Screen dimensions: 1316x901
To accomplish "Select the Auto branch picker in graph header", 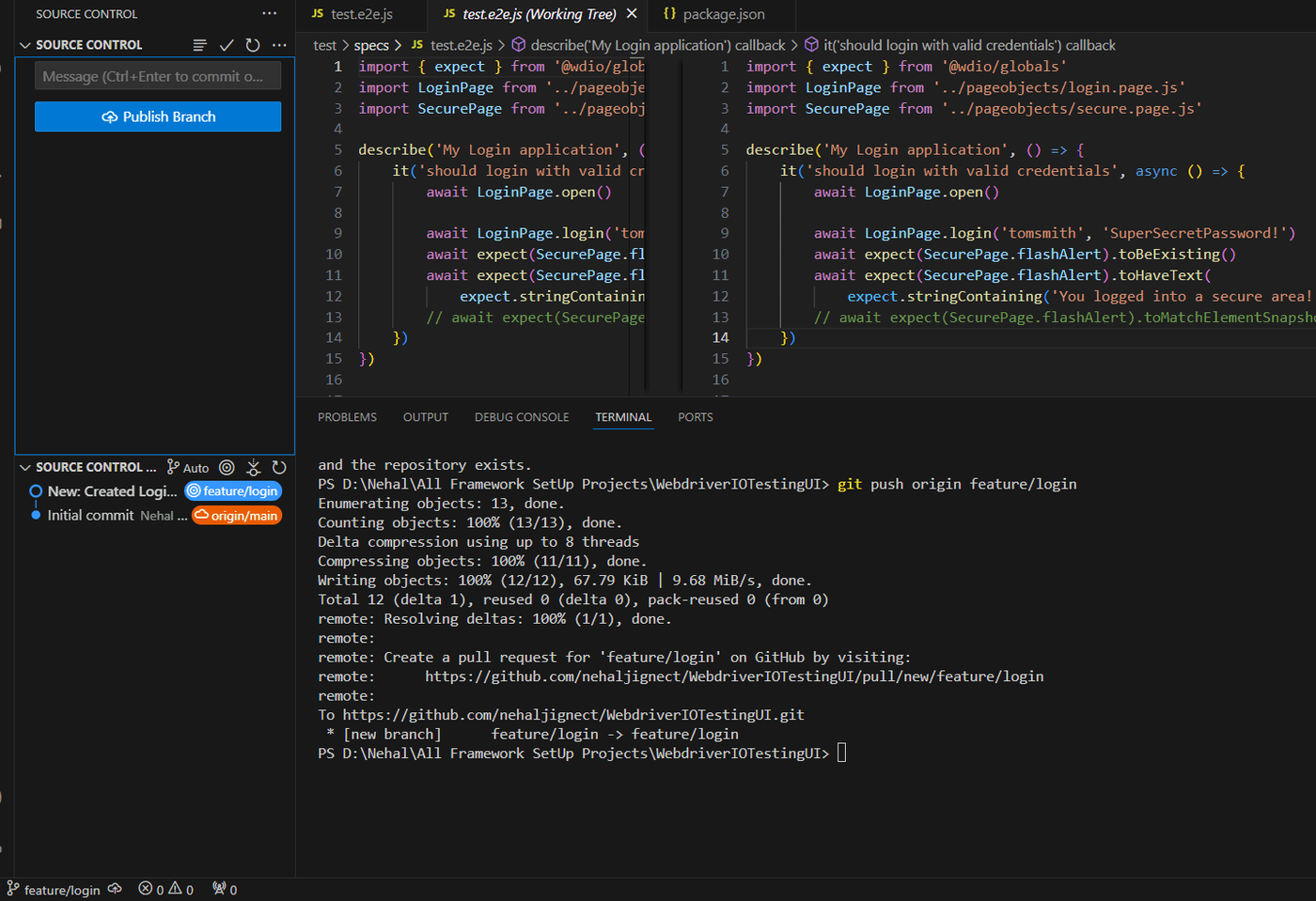I will (188, 468).
